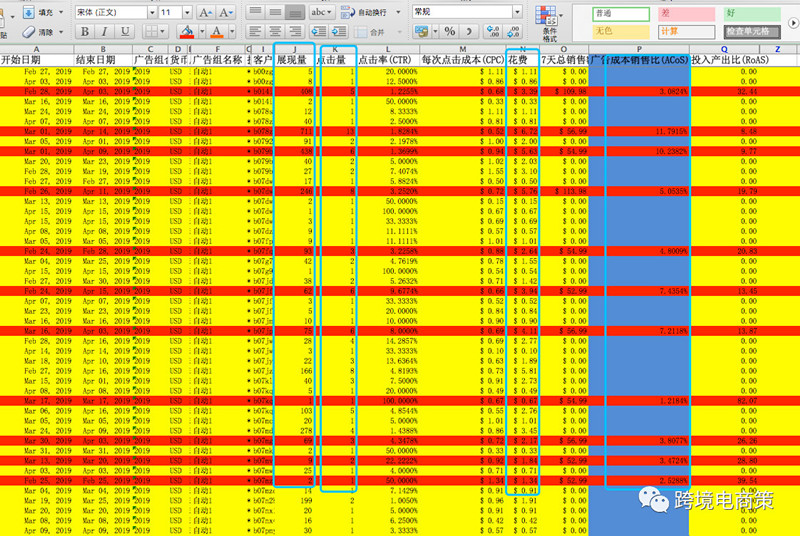Decrease font size with the A-down icon
This screenshot has width=800, height=536.
tap(225, 12)
